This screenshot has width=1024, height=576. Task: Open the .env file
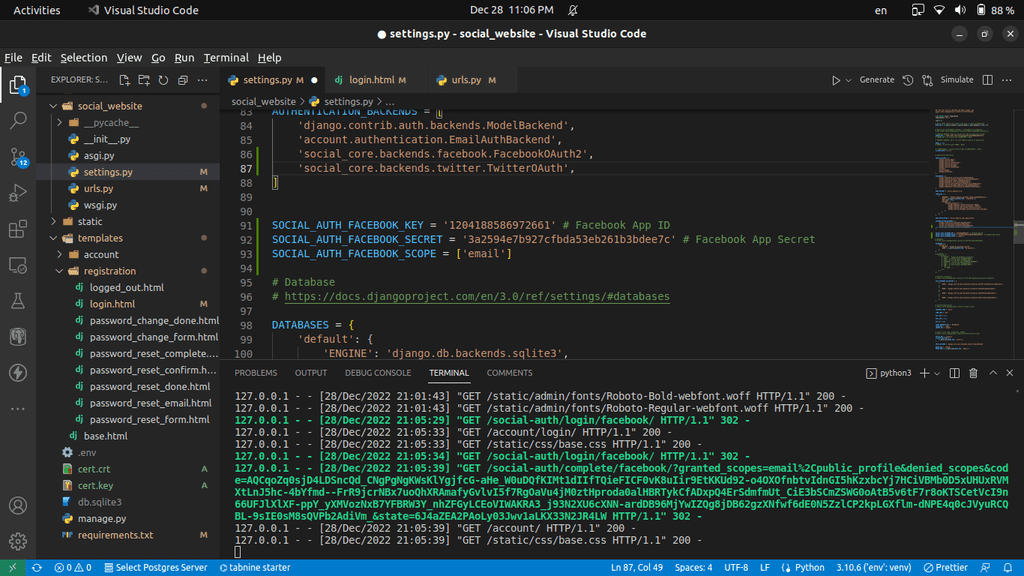coord(87,453)
